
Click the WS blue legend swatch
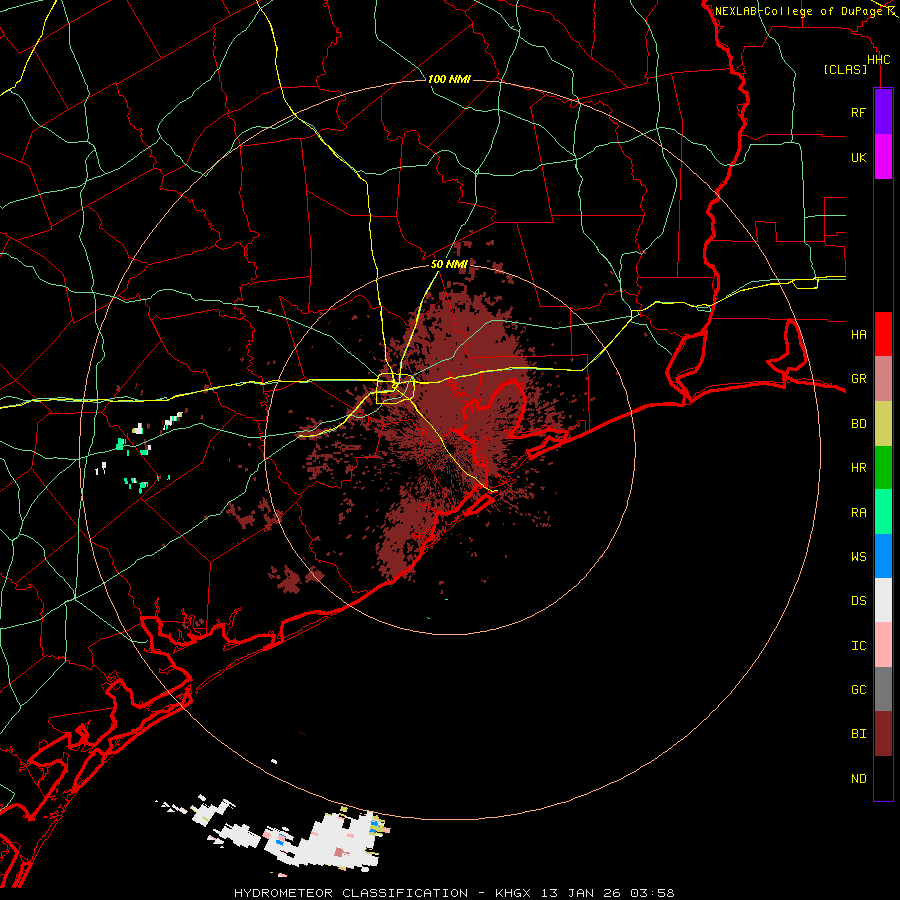click(x=883, y=556)
